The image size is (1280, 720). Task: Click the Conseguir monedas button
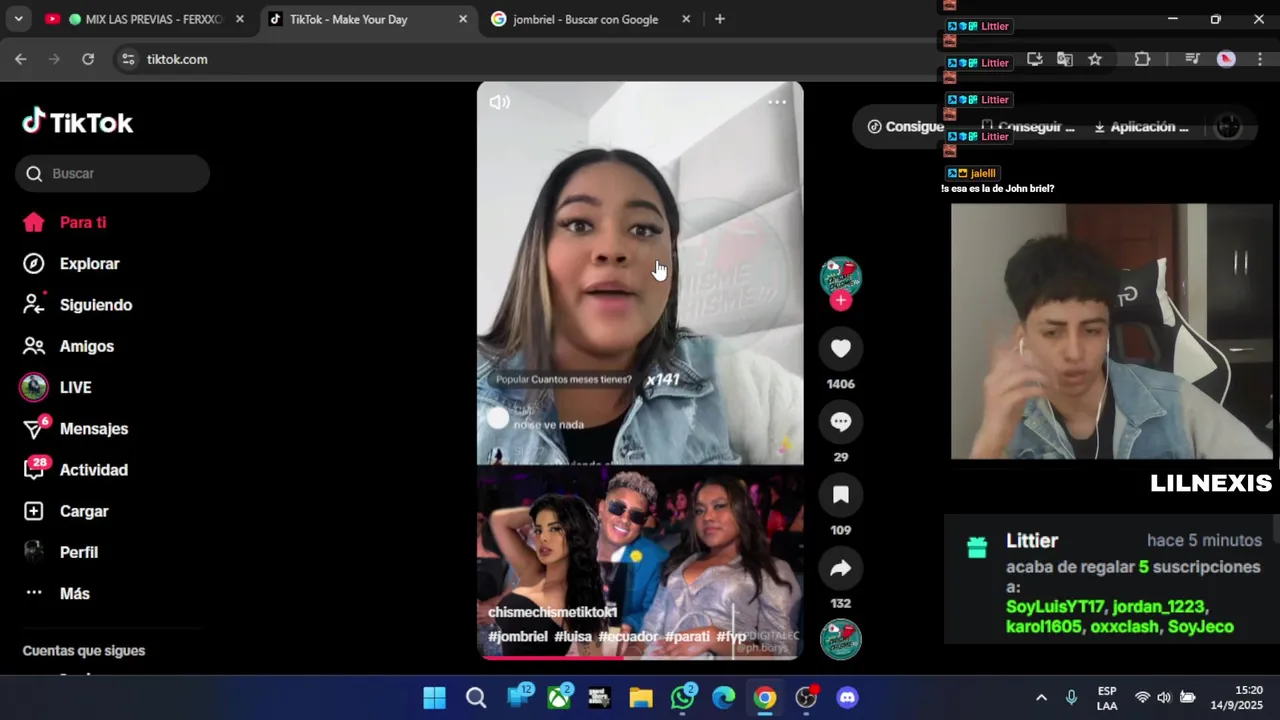[x=1026, y=127]
